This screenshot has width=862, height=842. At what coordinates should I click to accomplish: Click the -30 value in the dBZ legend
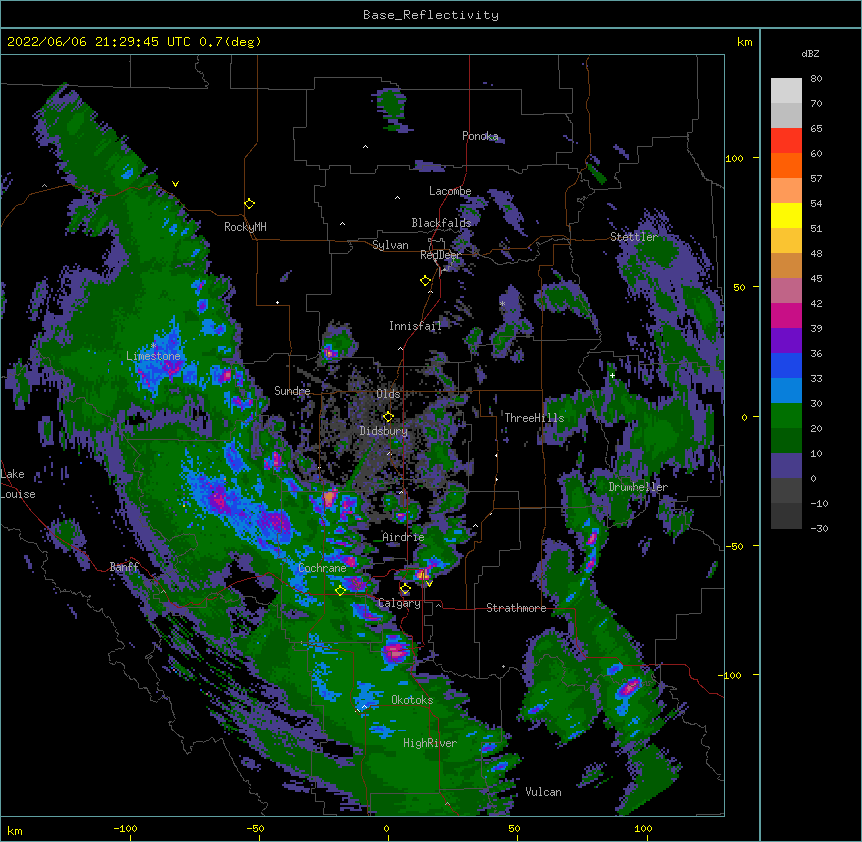tap(819, 529)
